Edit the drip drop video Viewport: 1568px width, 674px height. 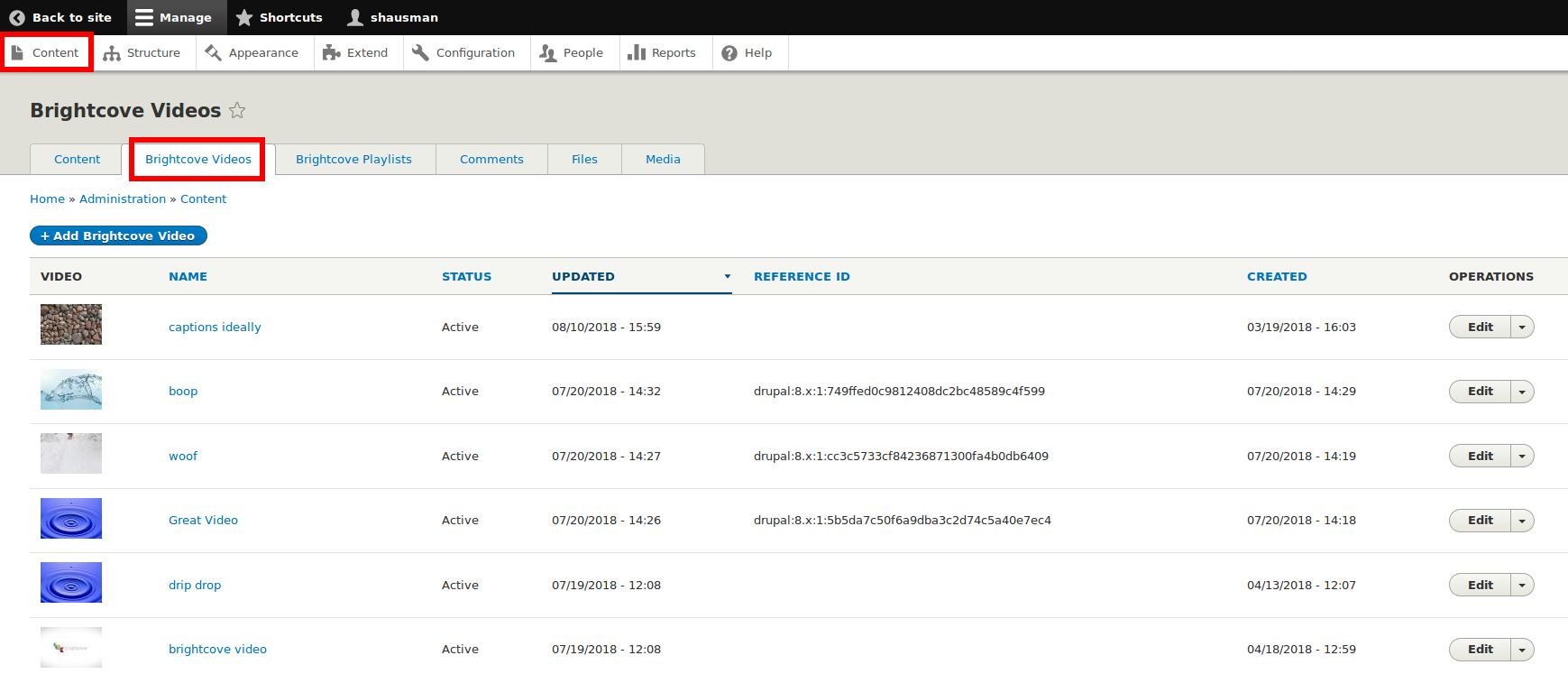1480,585
